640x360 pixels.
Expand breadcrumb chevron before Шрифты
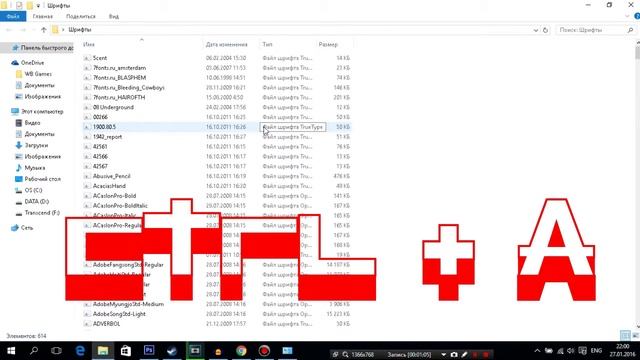[63, 30]
